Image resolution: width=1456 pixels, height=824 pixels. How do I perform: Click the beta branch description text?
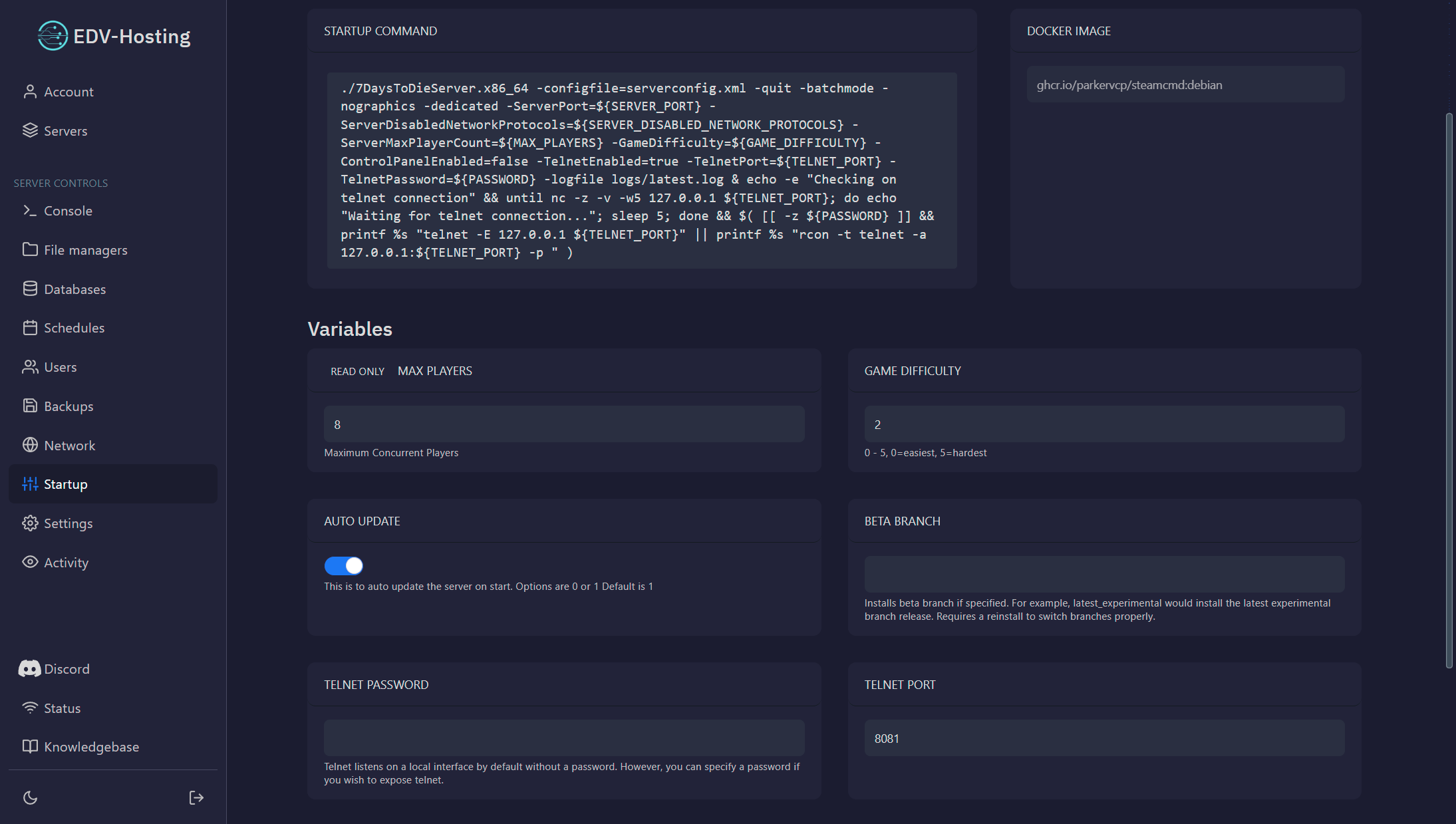[1097, 610]
